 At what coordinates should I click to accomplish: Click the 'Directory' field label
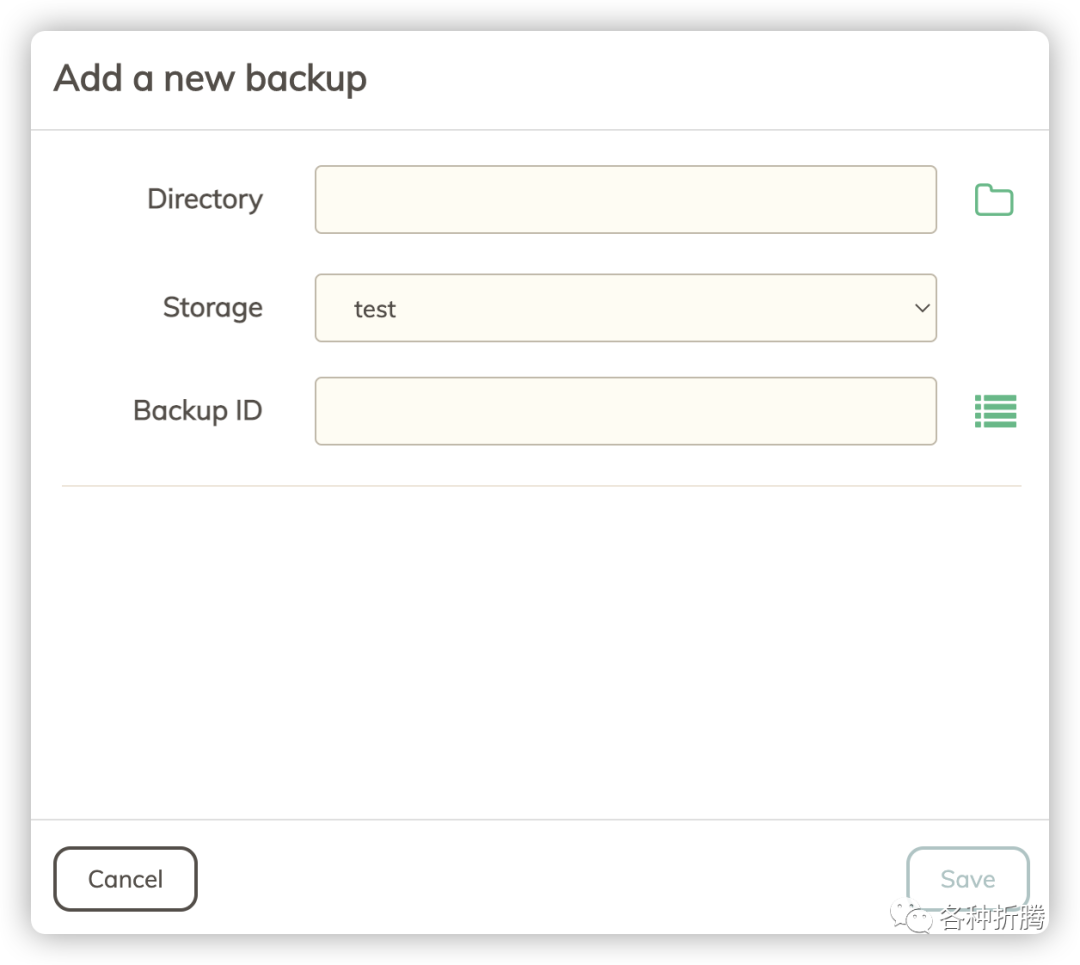coord(205,199)
